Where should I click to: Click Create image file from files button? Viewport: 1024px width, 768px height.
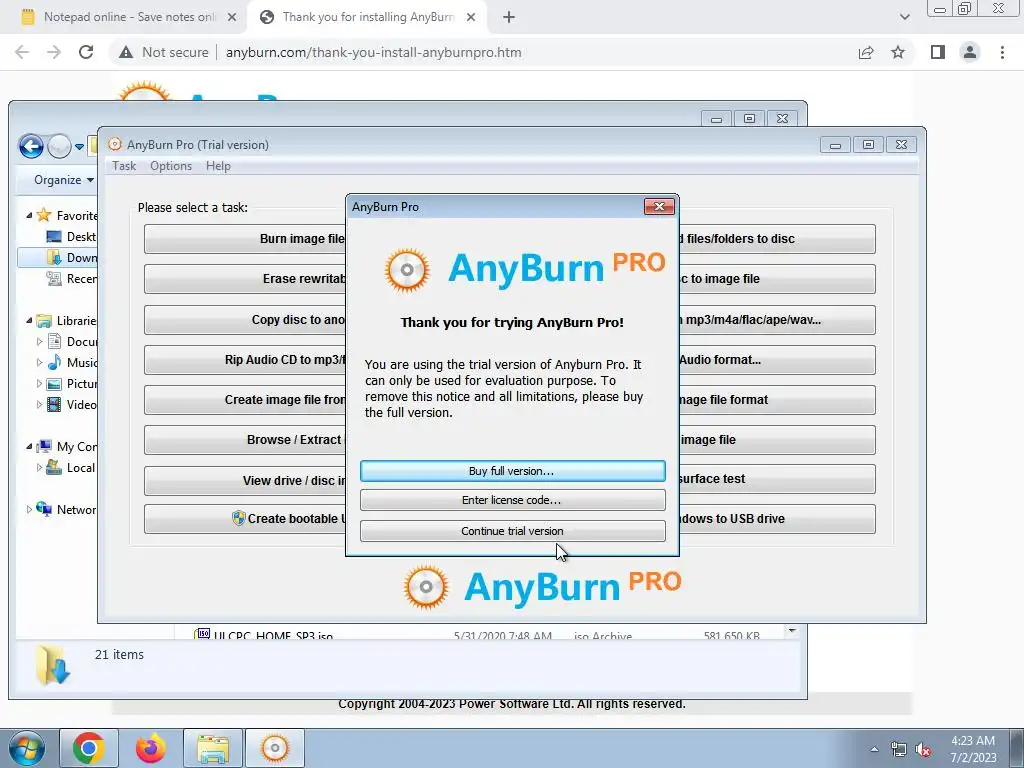pyautogui.click(x=245, y=400)
